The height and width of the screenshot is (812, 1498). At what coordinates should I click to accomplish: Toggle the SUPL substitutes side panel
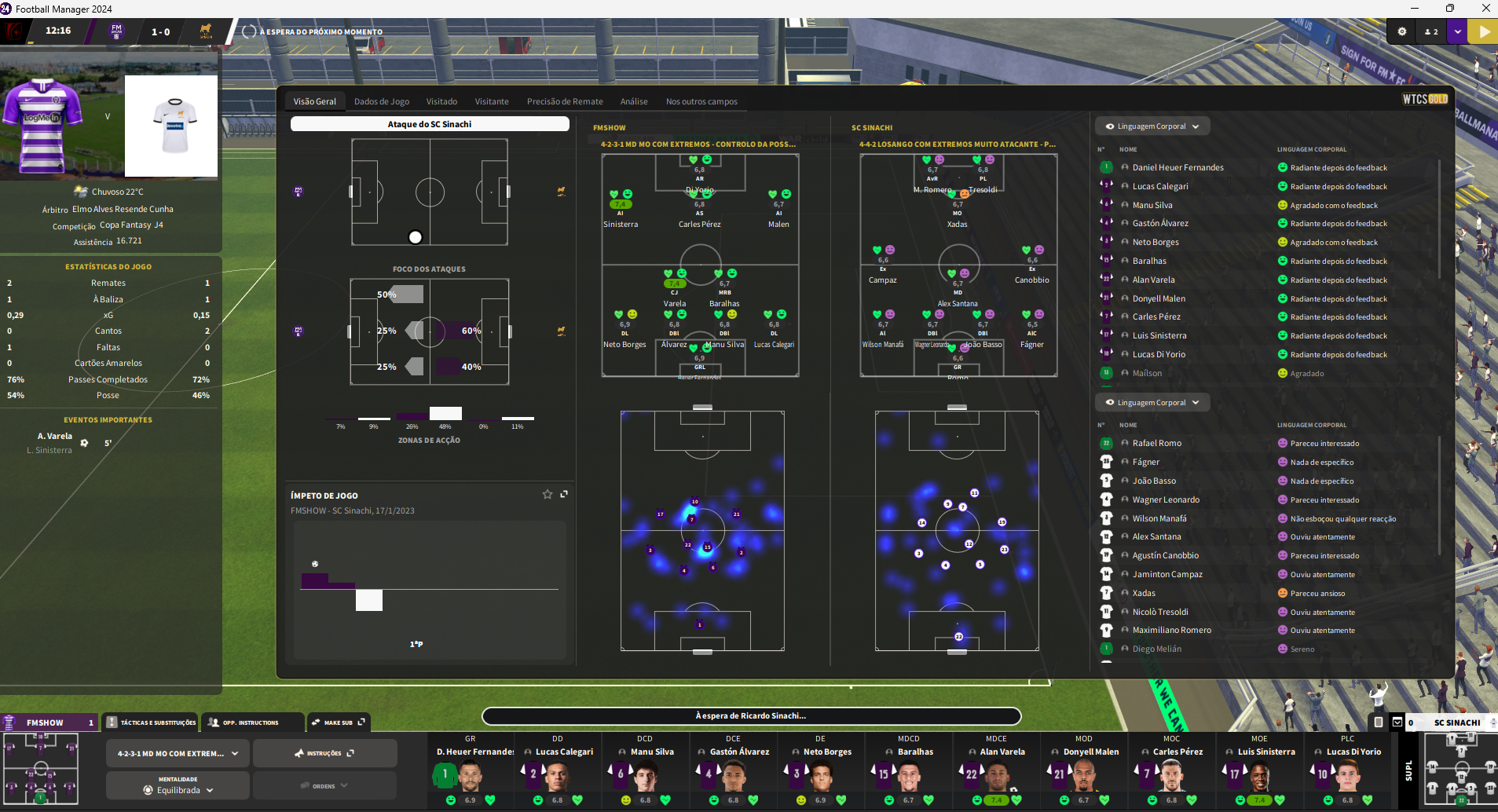[1408, 770]
